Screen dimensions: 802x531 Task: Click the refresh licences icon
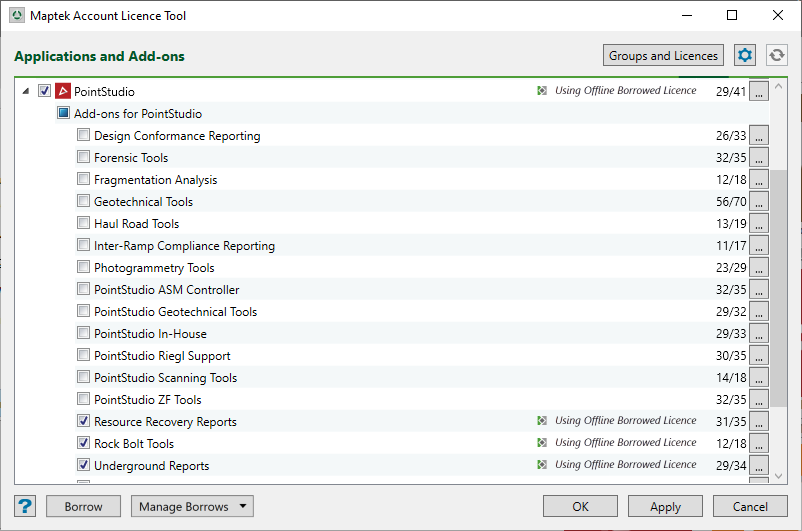[x=776, y=55]
